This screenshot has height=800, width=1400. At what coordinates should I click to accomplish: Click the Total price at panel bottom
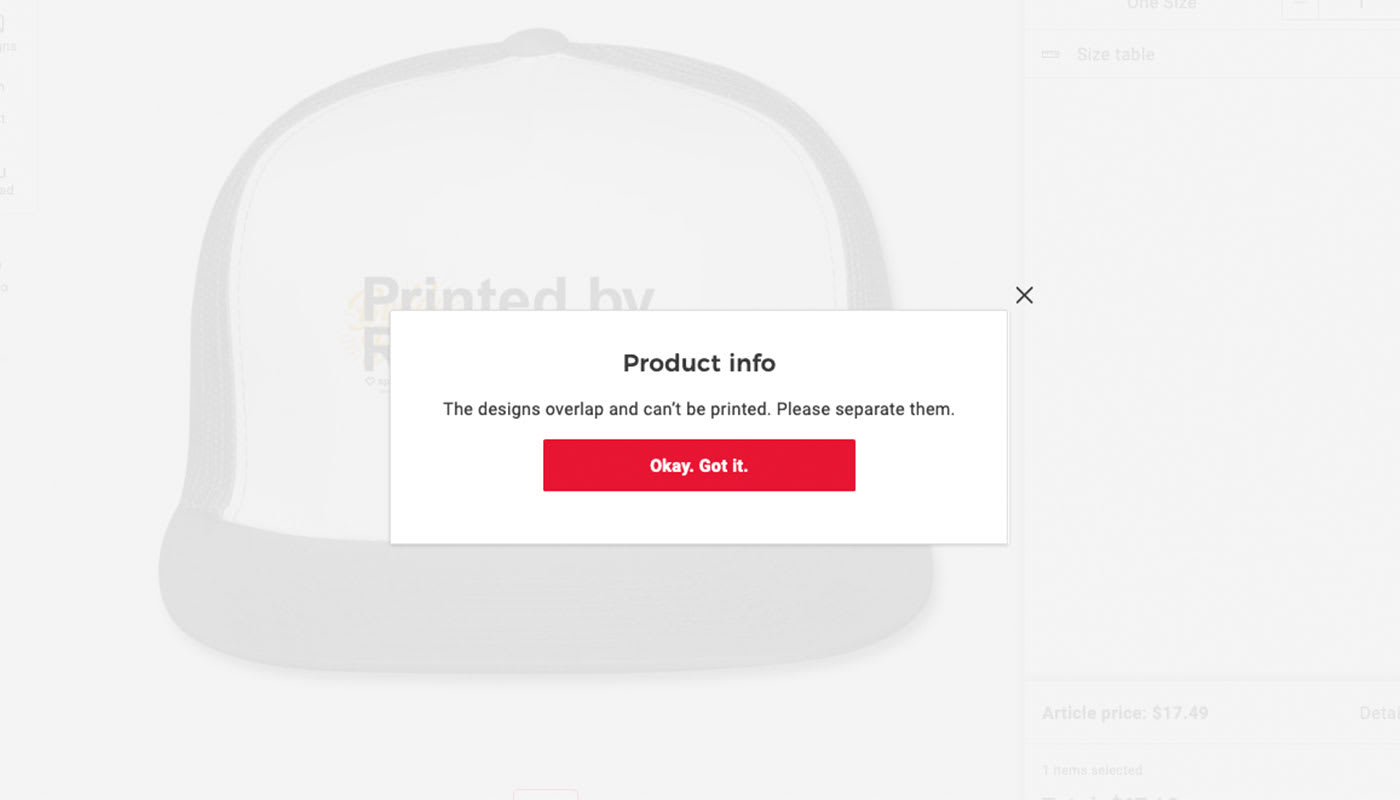(1110, 797)
